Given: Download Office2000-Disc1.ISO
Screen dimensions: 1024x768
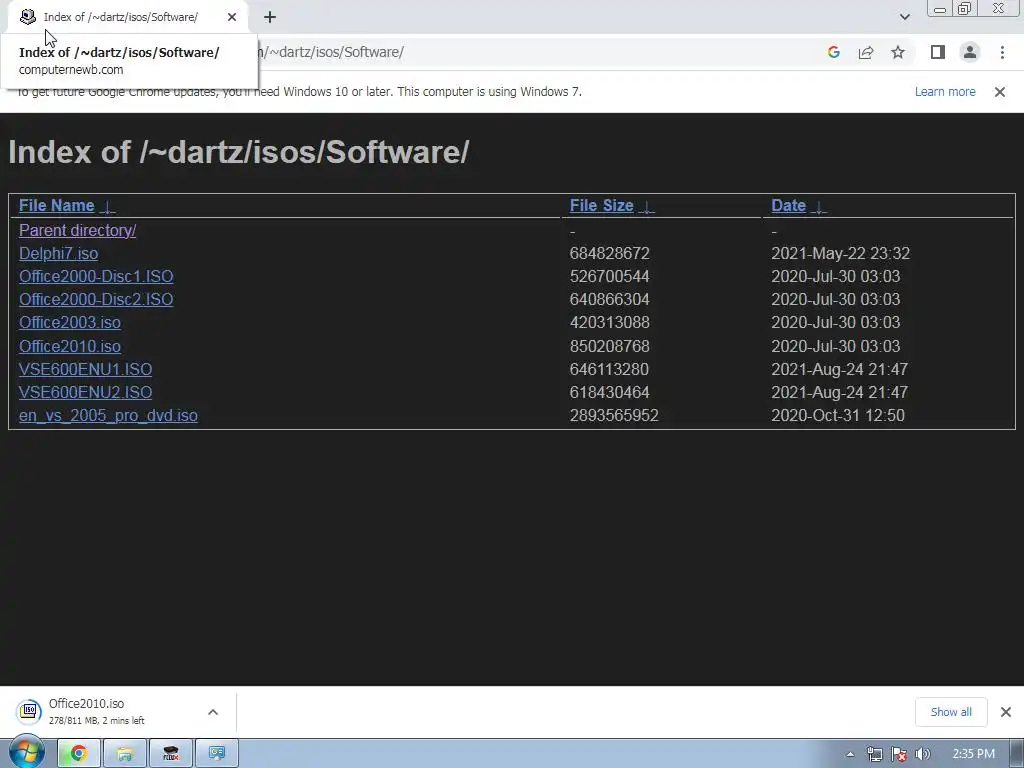Looking at the screenshot, I should (96, 276).
